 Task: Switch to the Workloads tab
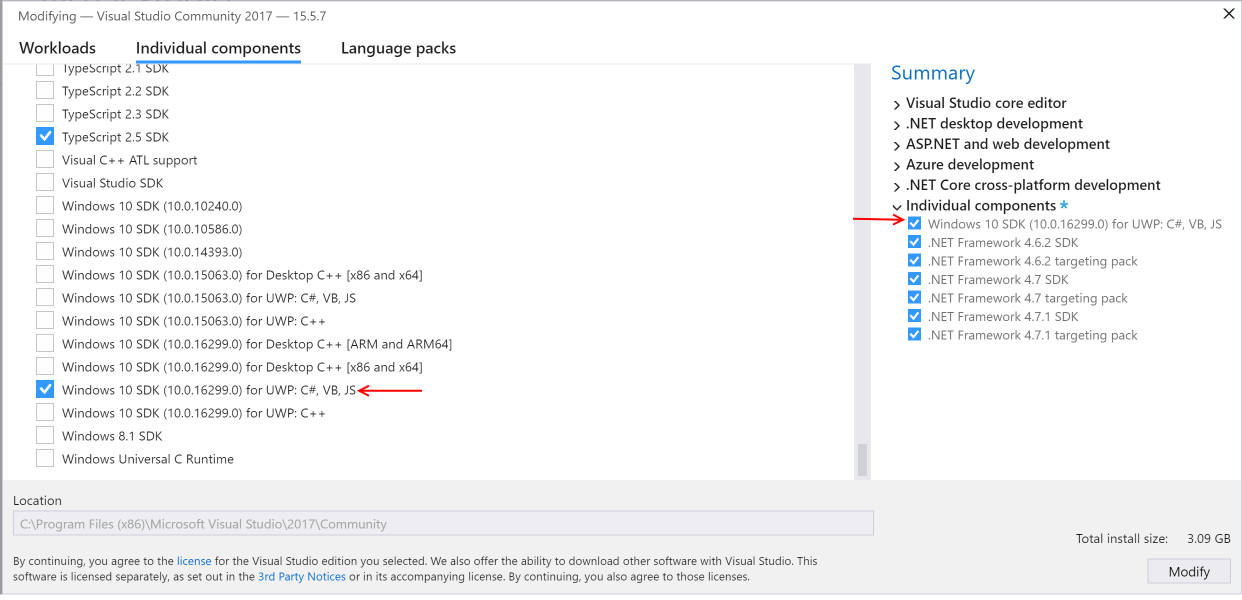click(x=57, y=48)
